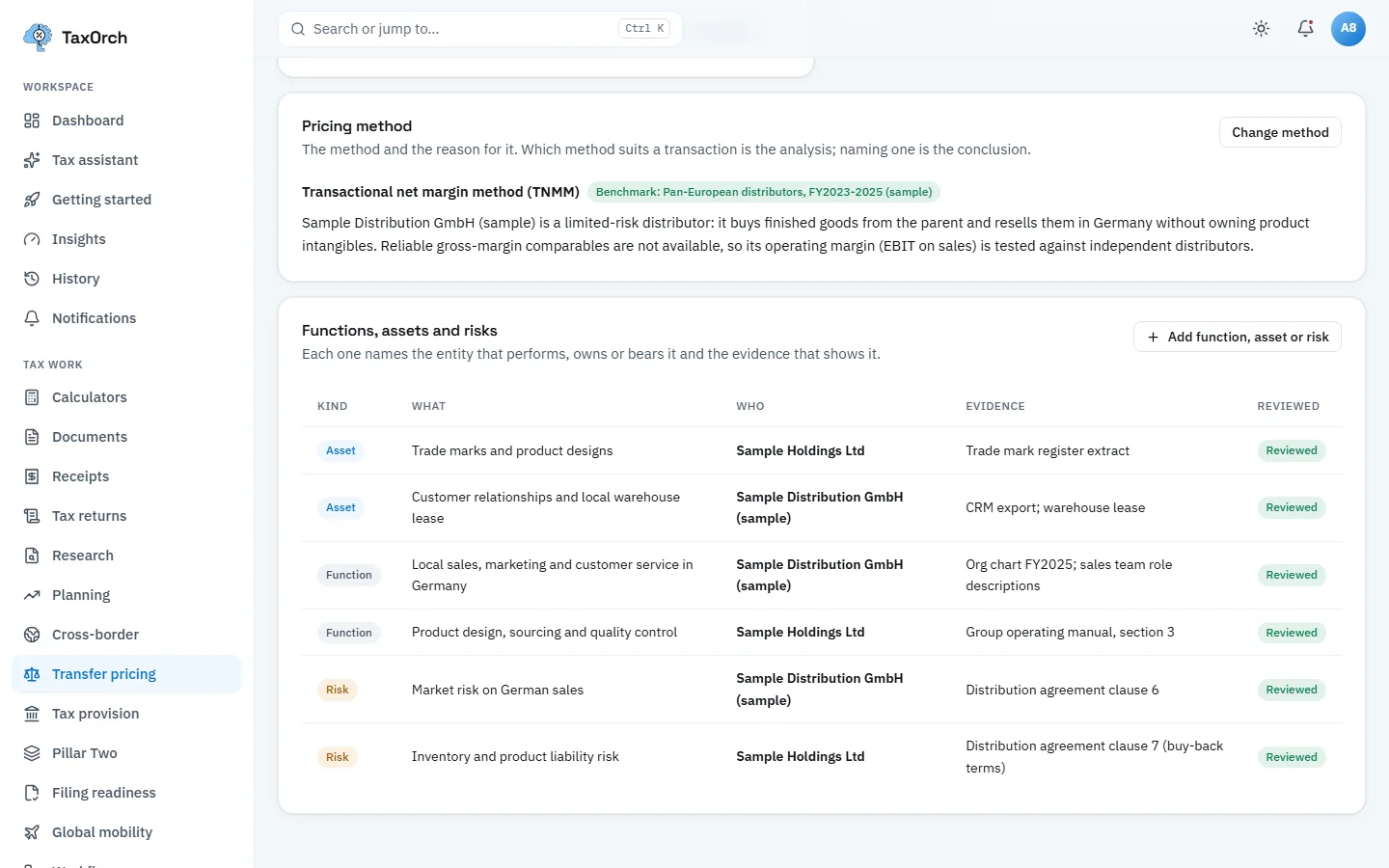Viewport: 1389px width, 868px height.
Task: Focus the Search or jump to field
Action: [480, 29]
